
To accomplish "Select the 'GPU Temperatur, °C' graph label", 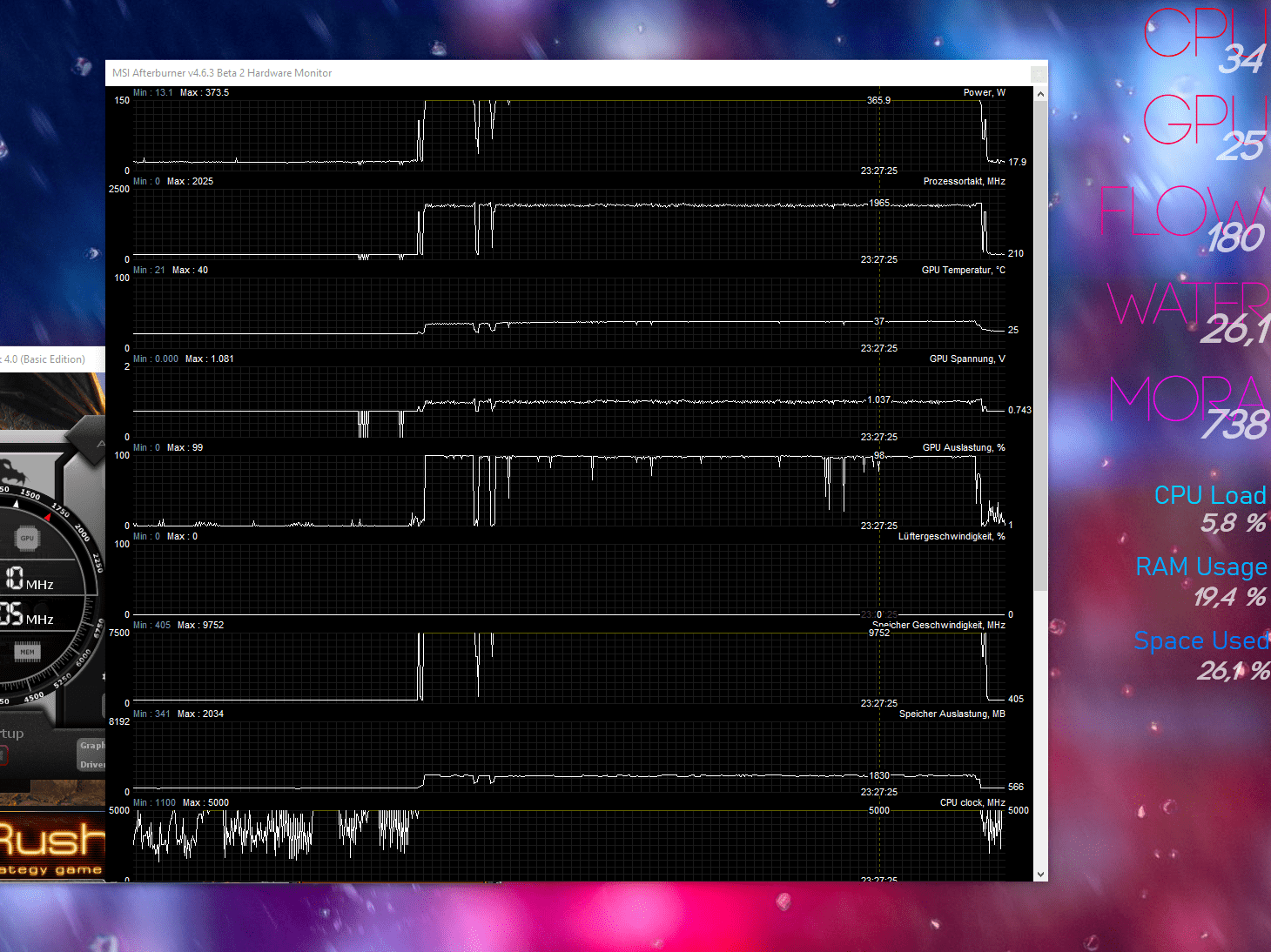I will click(x=964, y=270).
